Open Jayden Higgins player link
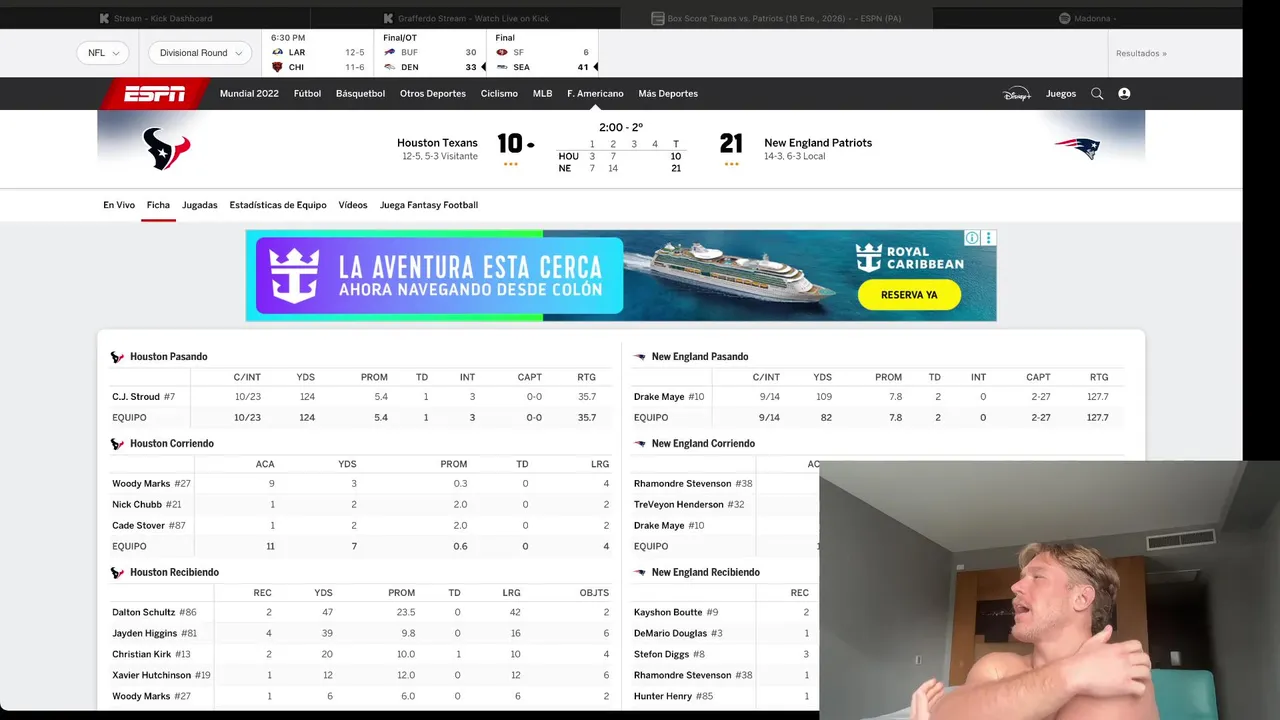Image resolution: width=1280 pixels, height=720 pixels. (x=144, y=633)
